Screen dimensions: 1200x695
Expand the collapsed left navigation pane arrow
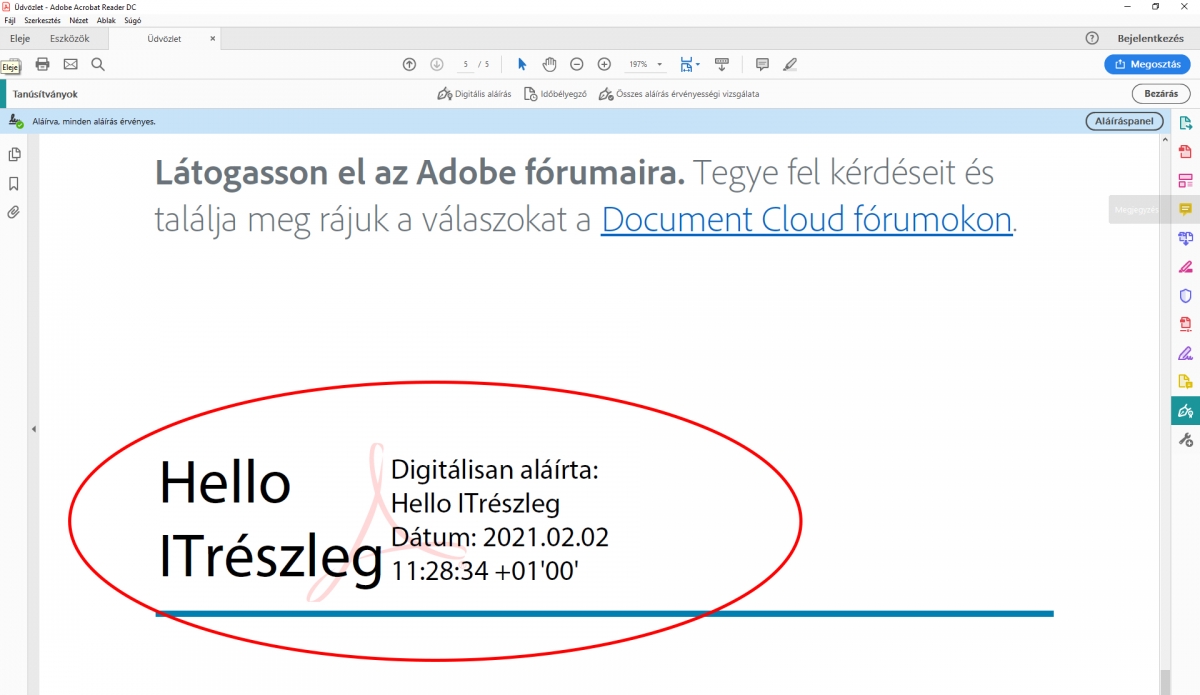(x=33, y=429)
